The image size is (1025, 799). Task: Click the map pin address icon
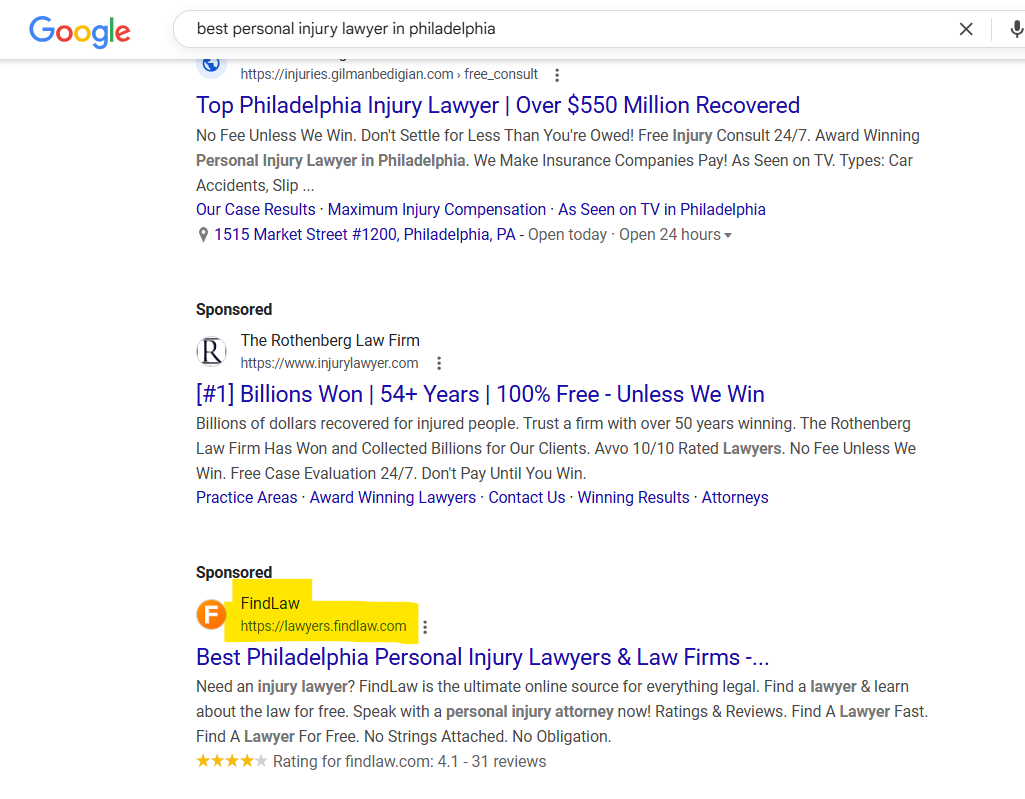tap(203, 235)
